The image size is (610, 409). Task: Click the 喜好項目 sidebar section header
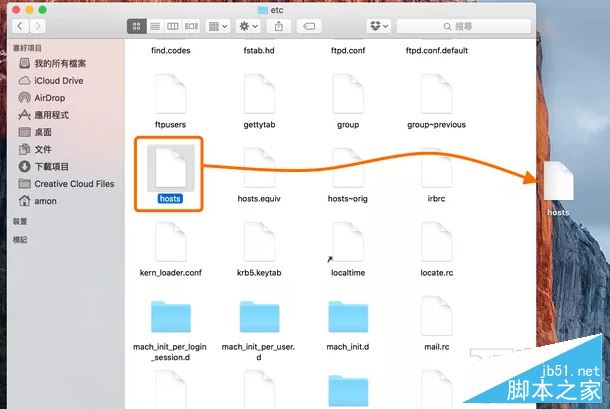[x=27, y=48]
